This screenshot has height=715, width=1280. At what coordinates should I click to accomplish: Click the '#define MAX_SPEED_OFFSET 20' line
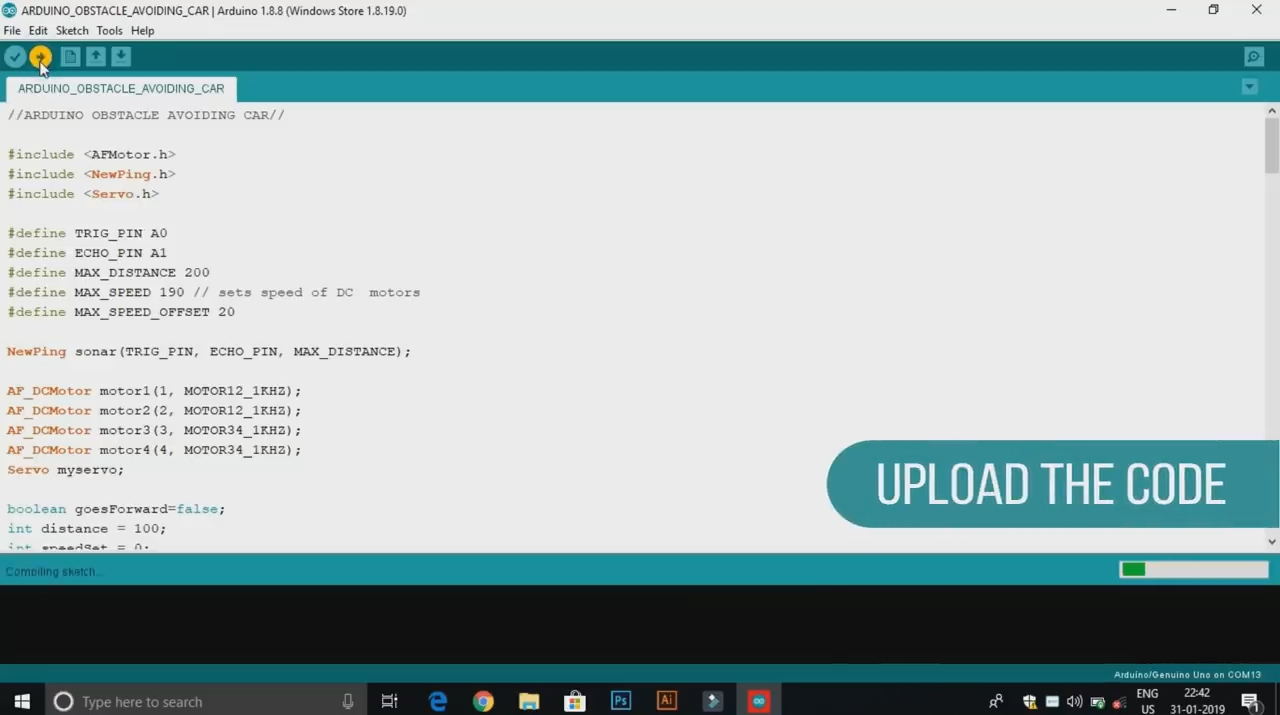coord(121,312)
